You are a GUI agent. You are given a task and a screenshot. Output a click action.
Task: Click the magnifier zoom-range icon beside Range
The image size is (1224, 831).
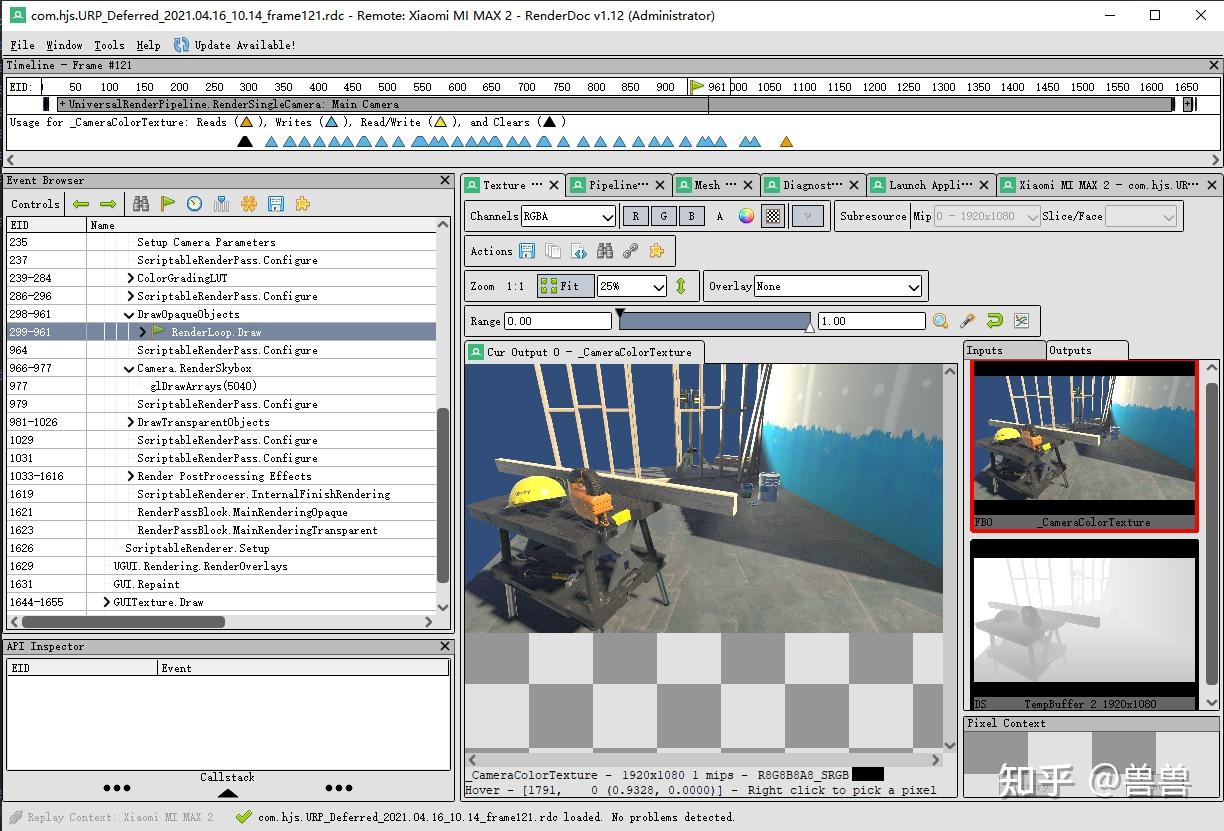(x=940, y=321)
